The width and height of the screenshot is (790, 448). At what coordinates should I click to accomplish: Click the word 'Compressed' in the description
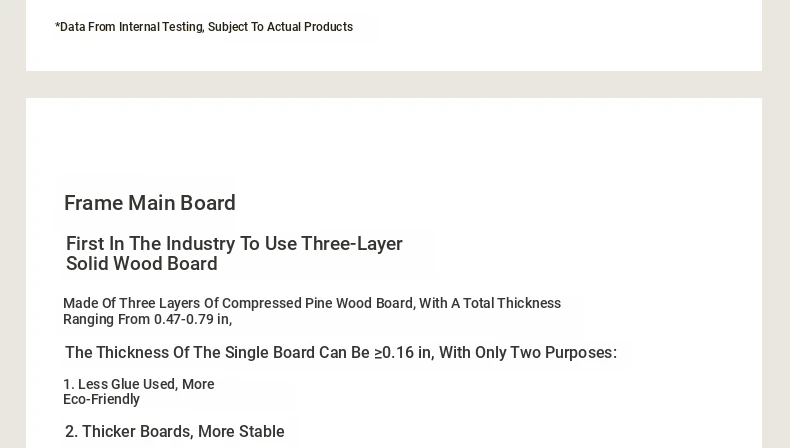point(261,303)
